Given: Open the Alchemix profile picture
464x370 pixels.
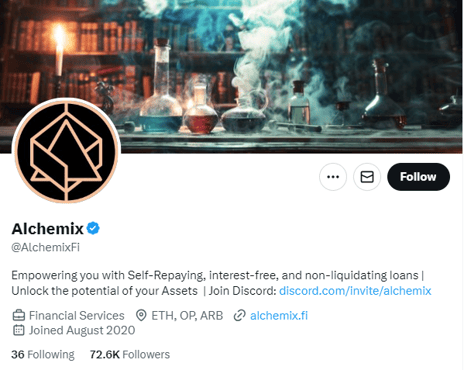Looking at the screenshot, I should 66,151.
